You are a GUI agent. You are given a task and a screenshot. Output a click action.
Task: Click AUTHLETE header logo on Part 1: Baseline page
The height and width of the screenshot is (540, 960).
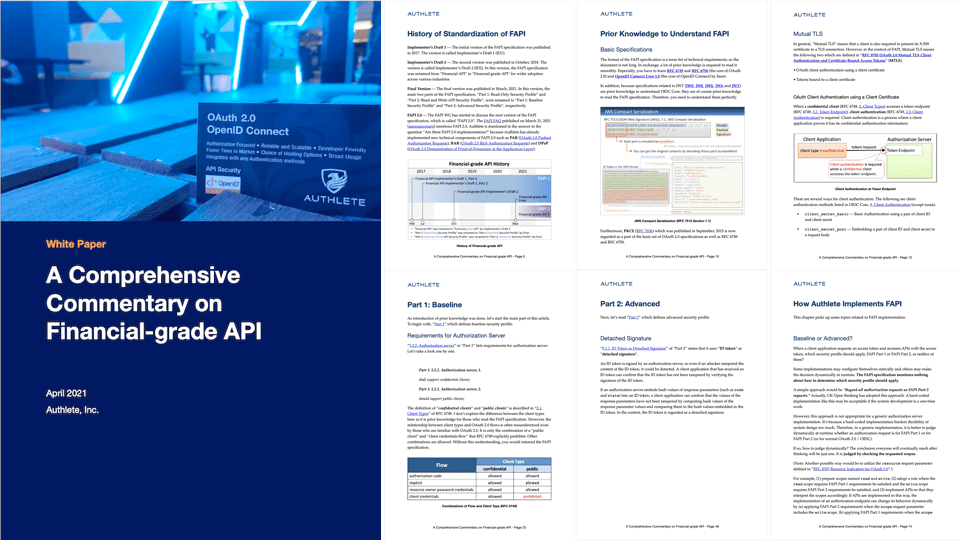[424, 285]
